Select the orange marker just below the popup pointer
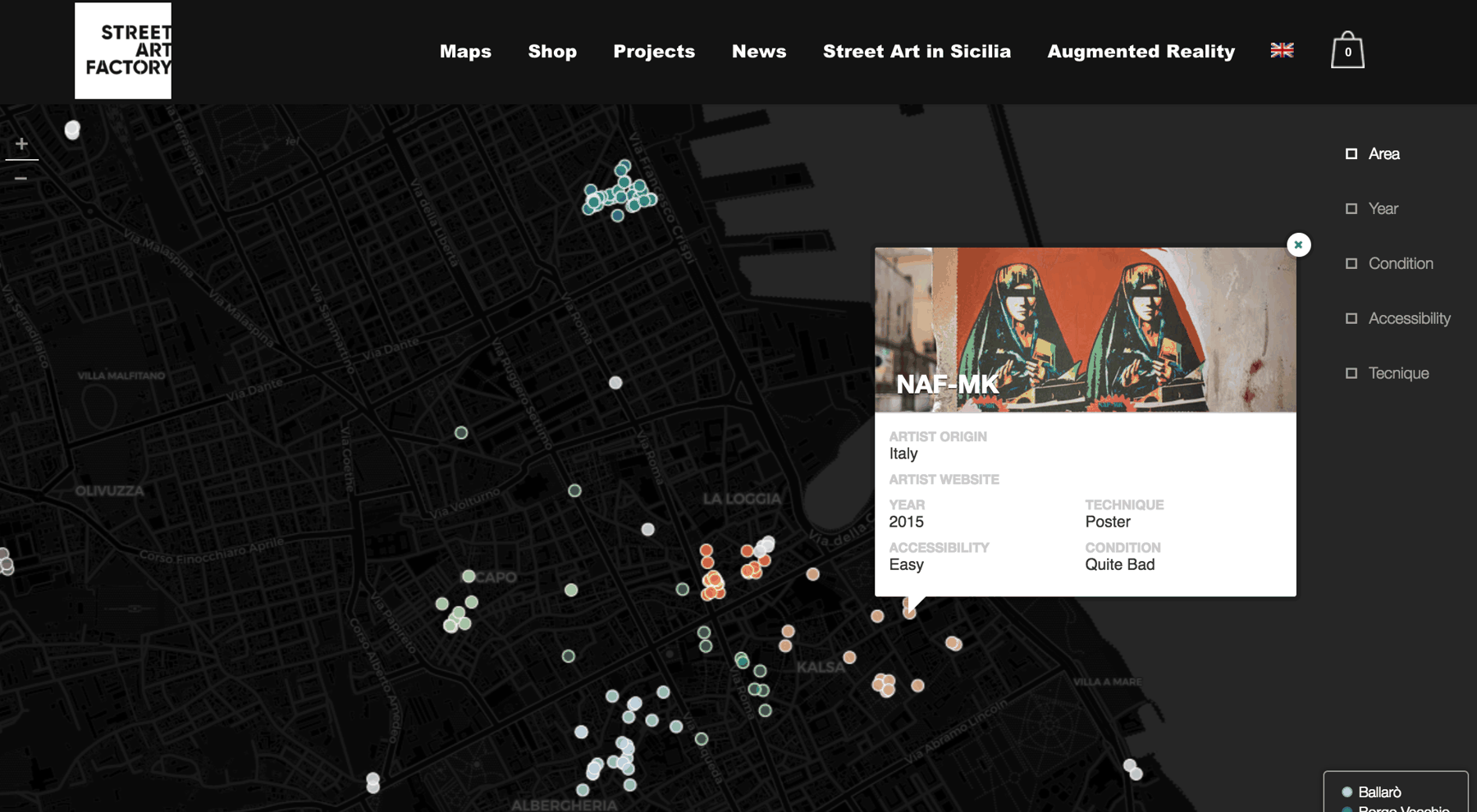 click(909, 613)
